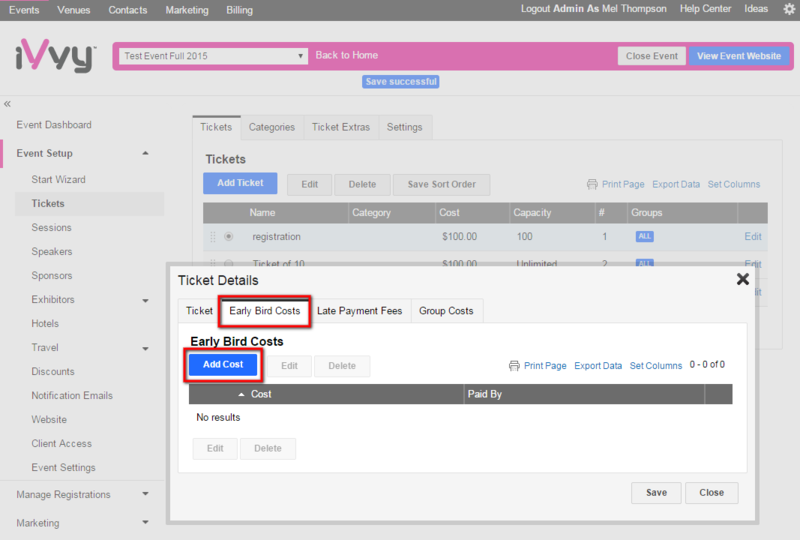The image size is (800, 540).
Task: Click Save Sort Order button
Action: [x=441, y=184]
